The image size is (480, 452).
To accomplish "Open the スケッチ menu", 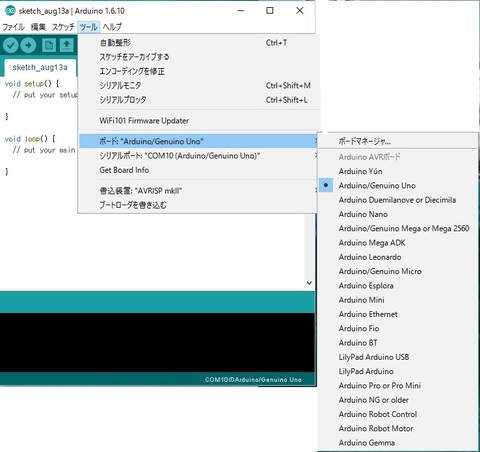I will coord(63,27).
